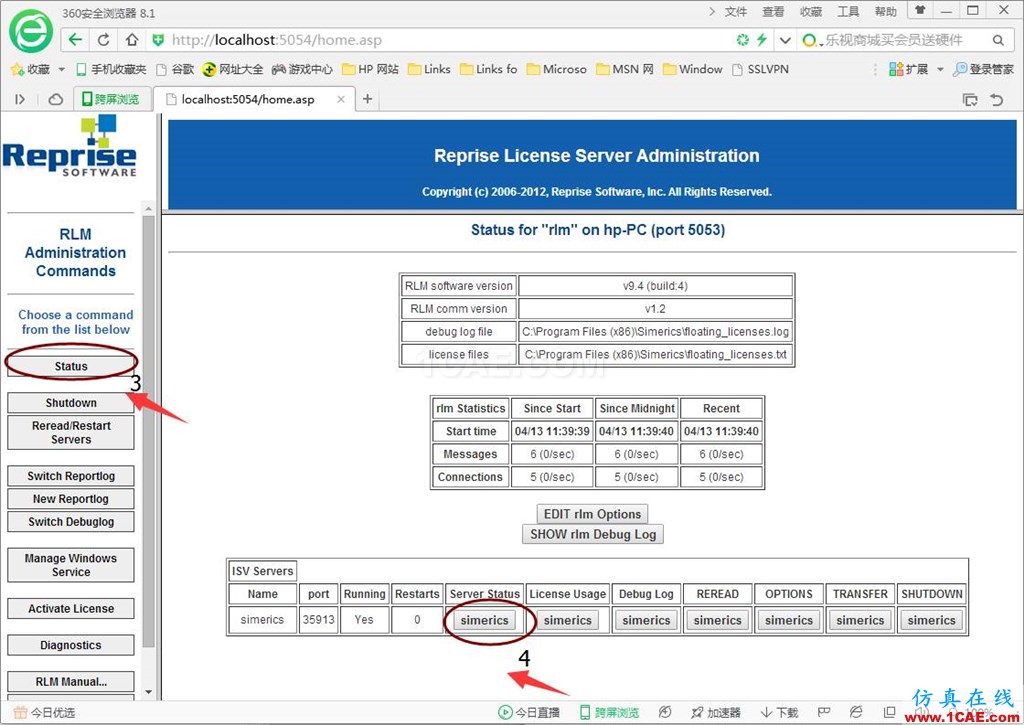Open the Tools menu
The width and height of the screenshot is (1024, 725).
[x=848, y=12]
